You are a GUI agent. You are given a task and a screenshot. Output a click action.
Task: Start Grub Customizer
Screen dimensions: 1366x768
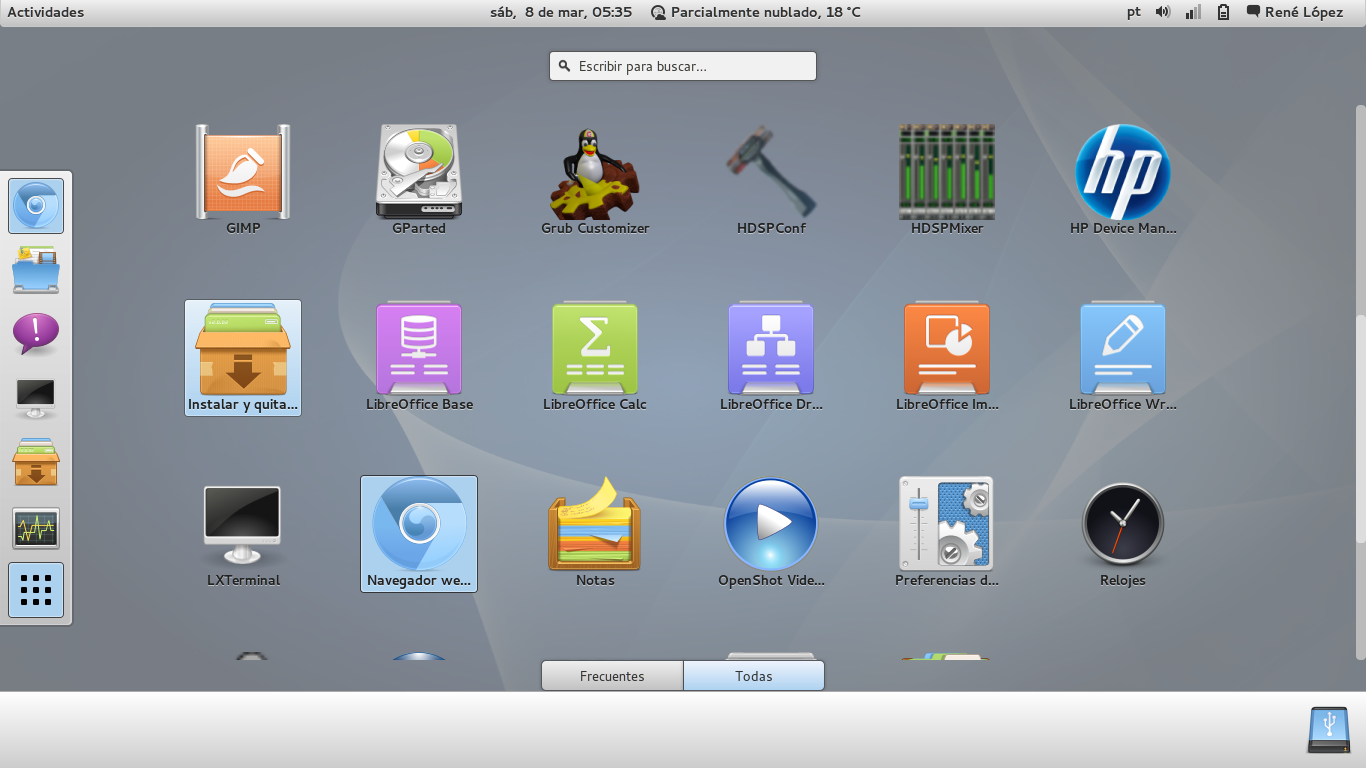(x=595, y=180)
